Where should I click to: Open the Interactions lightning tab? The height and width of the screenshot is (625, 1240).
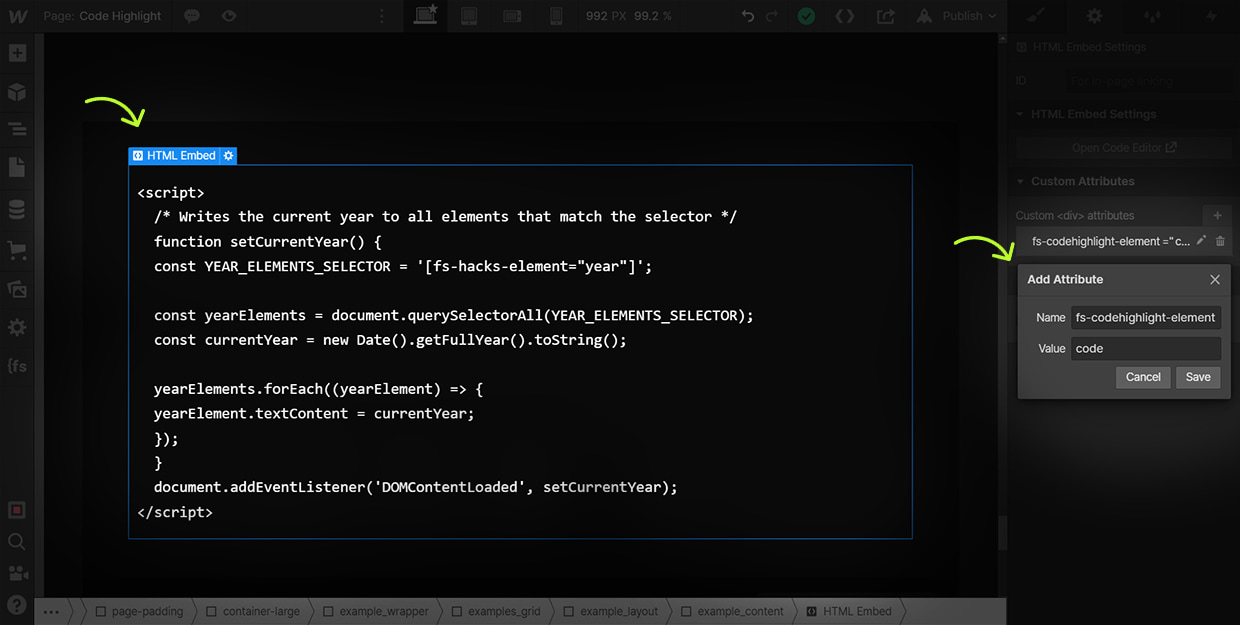coord(1211,16)
